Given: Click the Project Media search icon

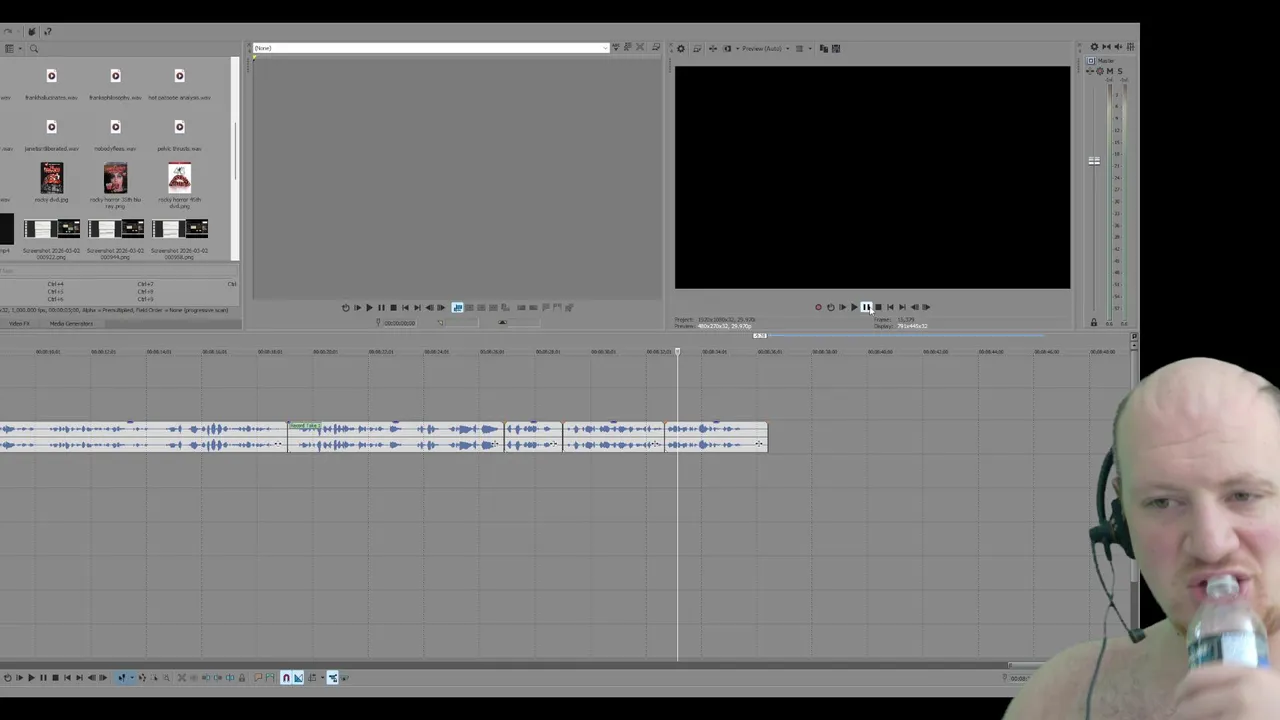Looking at the screenshot, I should click(x=33, y=48).
